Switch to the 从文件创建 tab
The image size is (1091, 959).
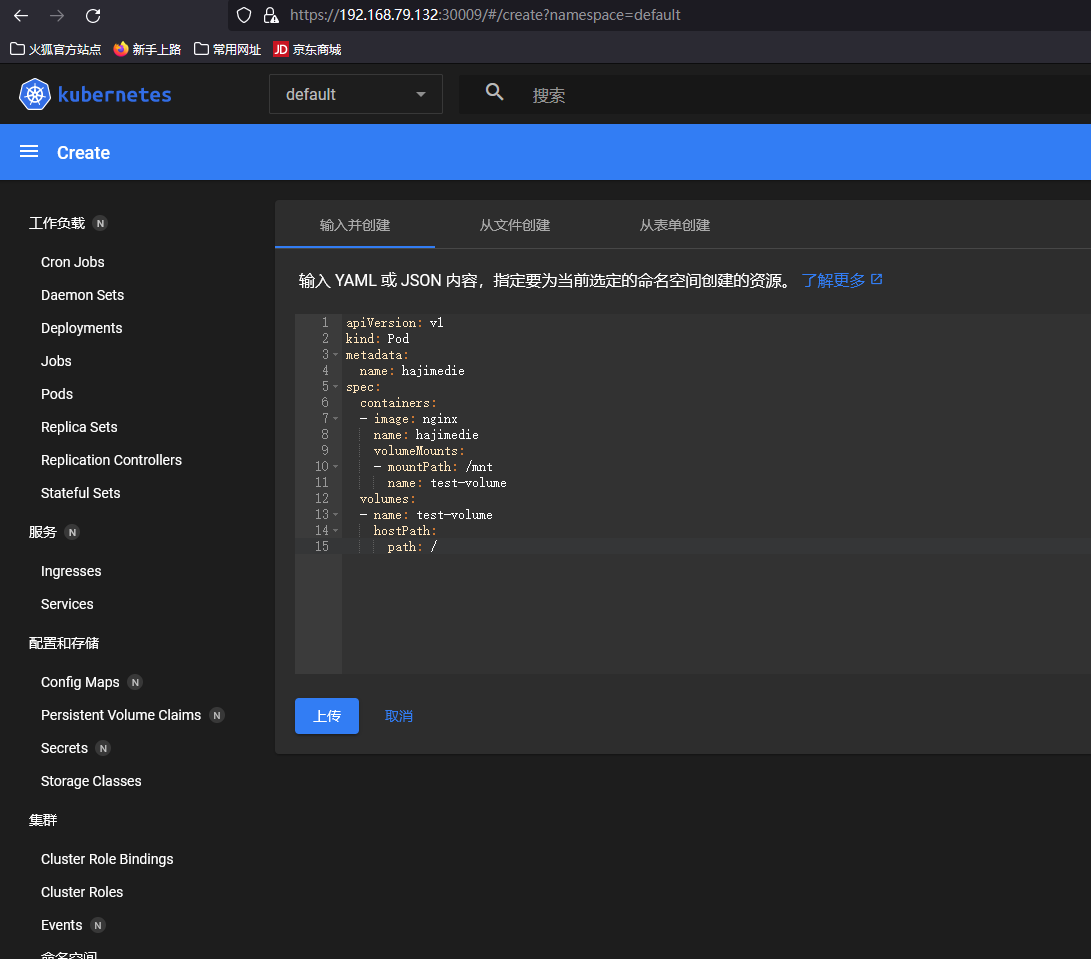click(x=515, y=225)
